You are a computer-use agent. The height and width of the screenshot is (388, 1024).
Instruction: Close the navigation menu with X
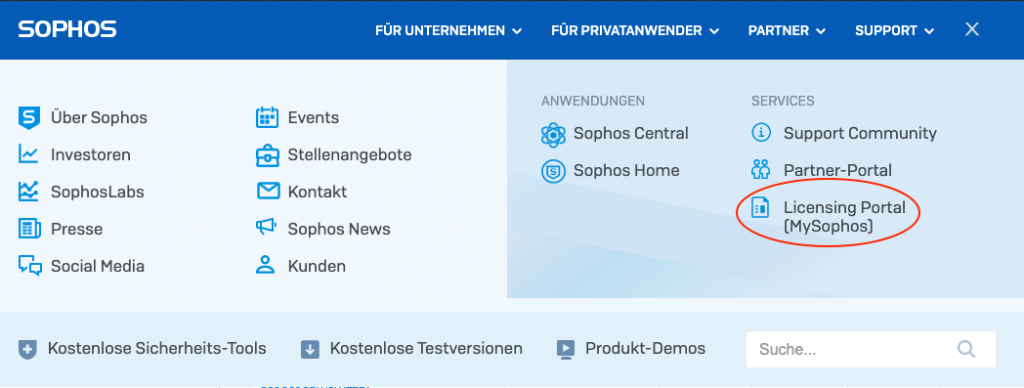pyautogui.click(x=972, y=29)
